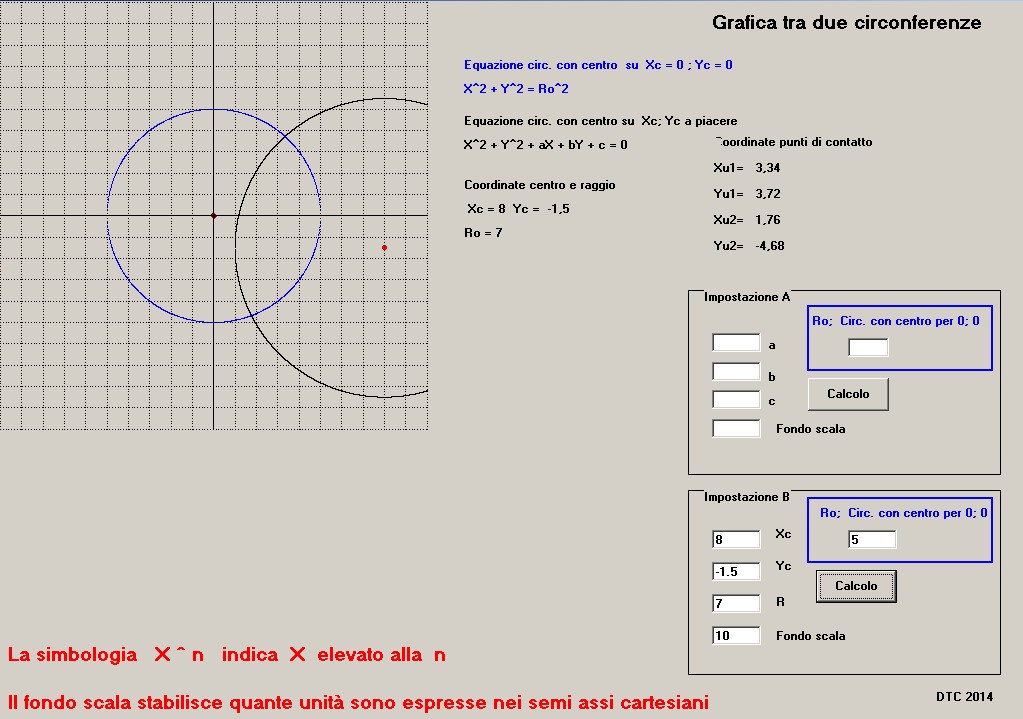Click the red center point of the black circle

[x=384, y=247]
